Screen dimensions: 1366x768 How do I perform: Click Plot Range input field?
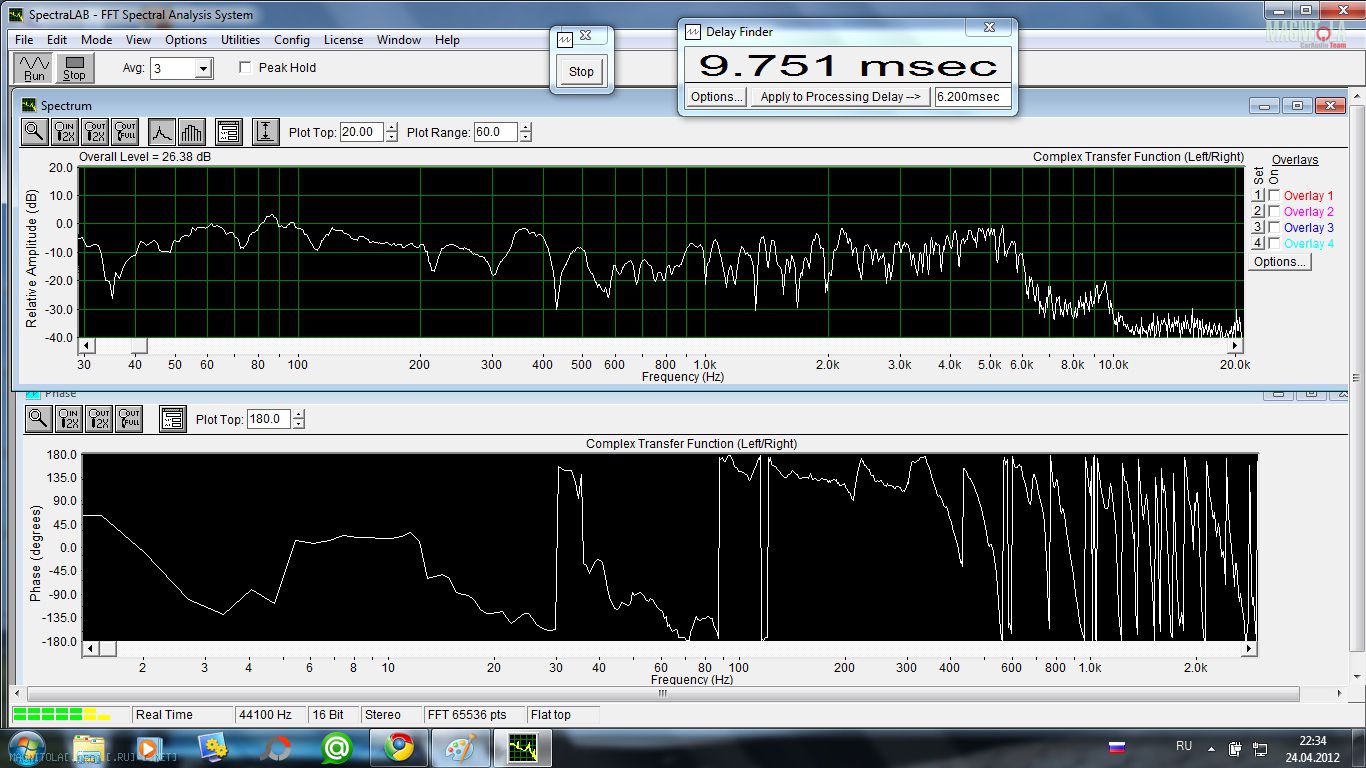[497, 132]
